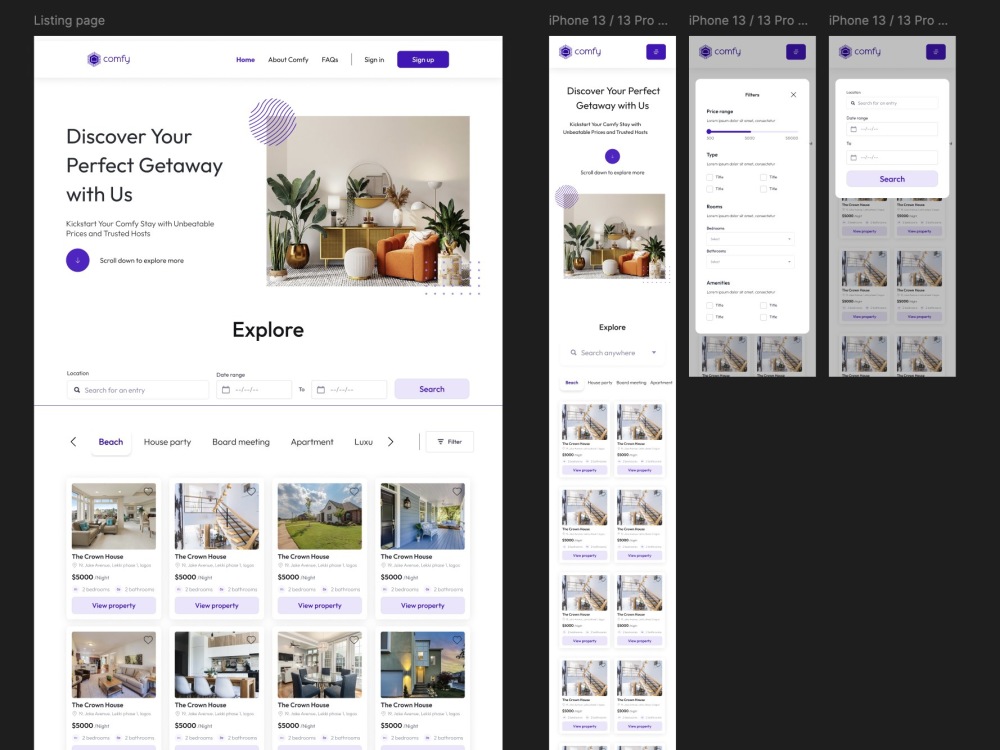Click the heart on the blue porch card
The width and height of the screenshot is (1000, 750).
(x=457, y=491)
